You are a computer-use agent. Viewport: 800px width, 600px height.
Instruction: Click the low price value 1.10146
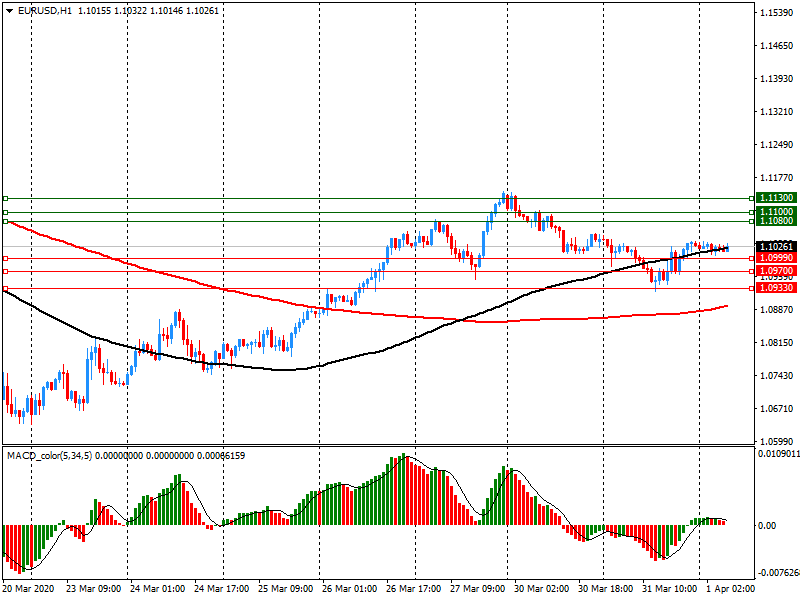click(166, 11)
